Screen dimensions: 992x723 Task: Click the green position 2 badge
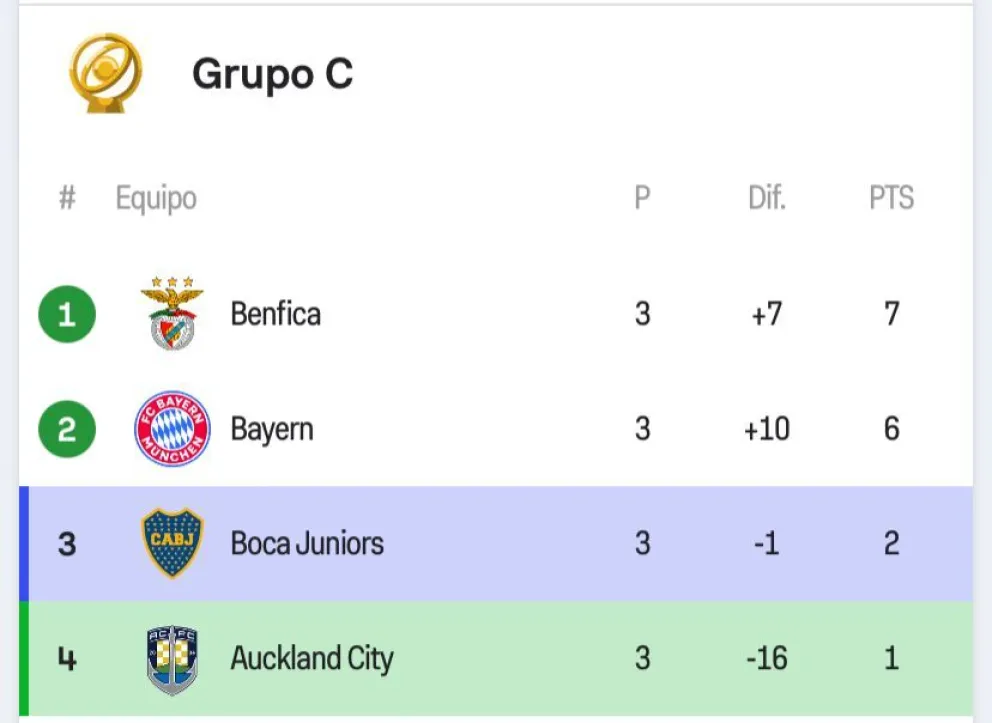67,430
